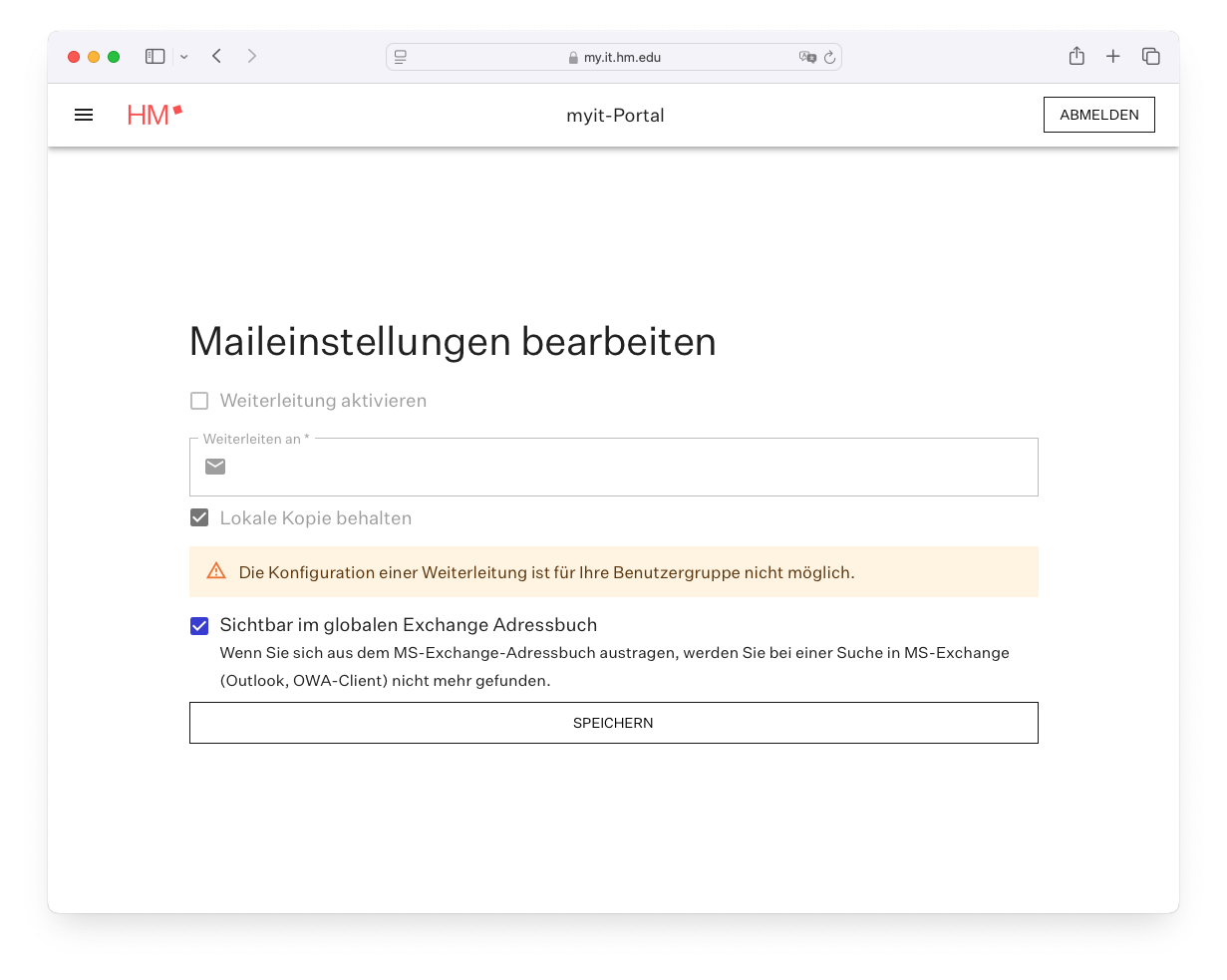This screenshot has height=980, width=1227.
Task: Expand the sidebar dropdown chevron
Action: tap(184, 58)
